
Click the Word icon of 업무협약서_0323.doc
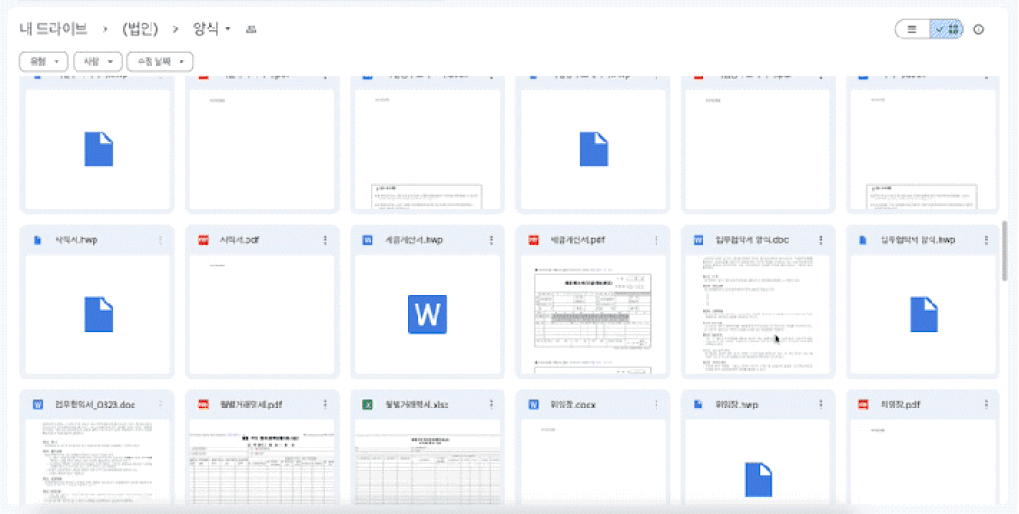(37, 404)
